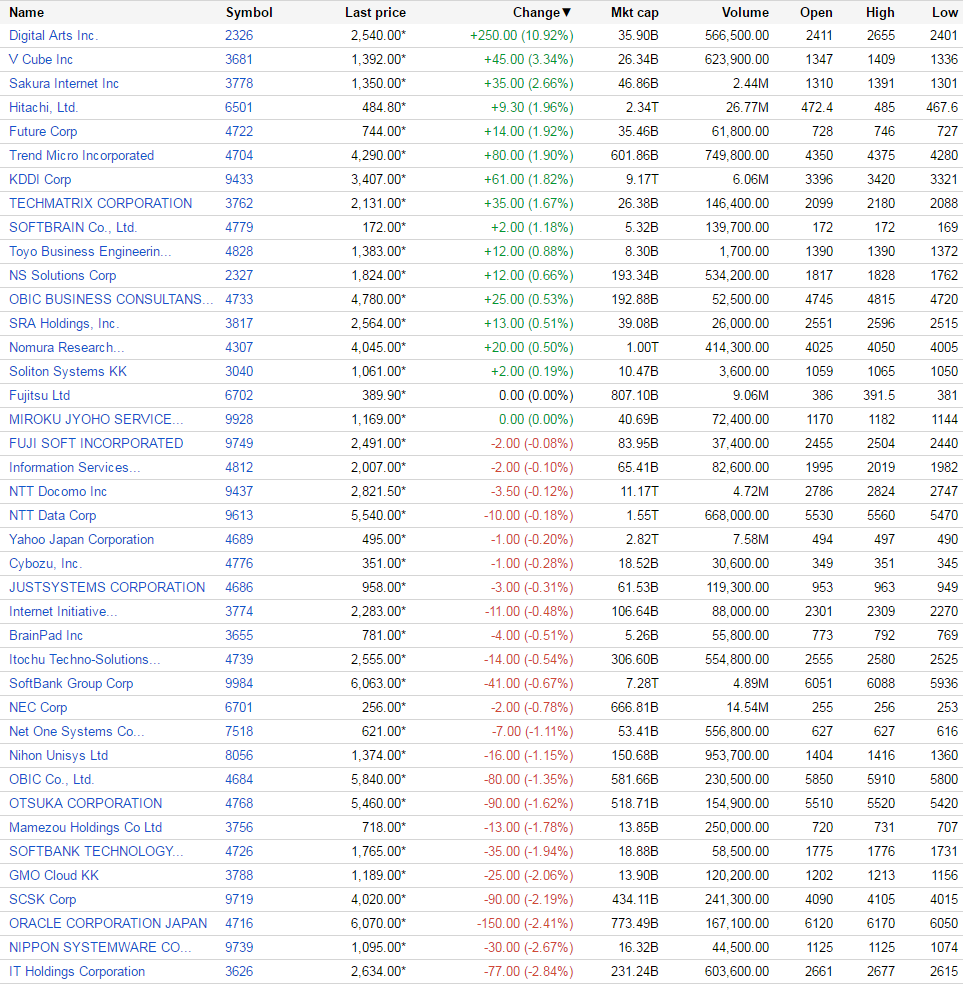Open OTSUKA CORPORATION link
This screenshot has height=986, width=963.
point(86,803)
